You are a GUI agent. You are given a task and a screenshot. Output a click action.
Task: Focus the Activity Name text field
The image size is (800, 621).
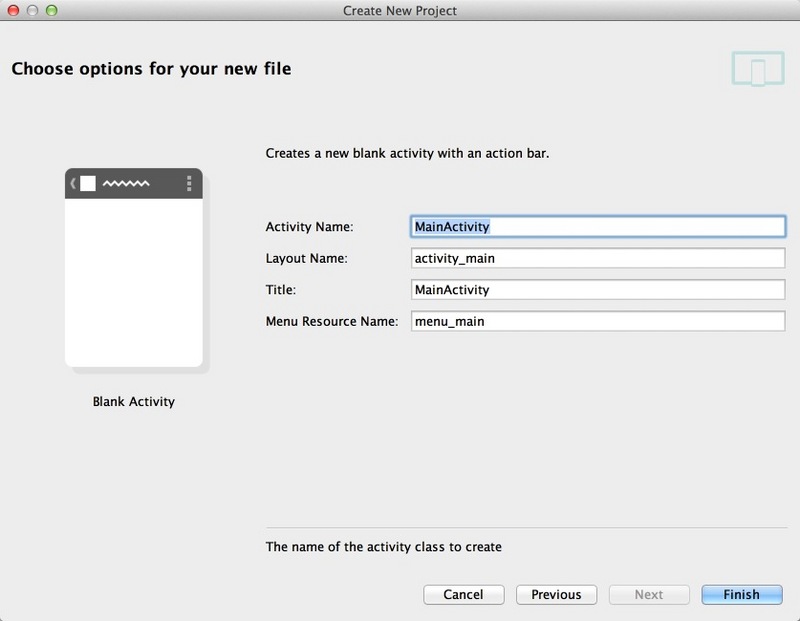tap(598, 227)
